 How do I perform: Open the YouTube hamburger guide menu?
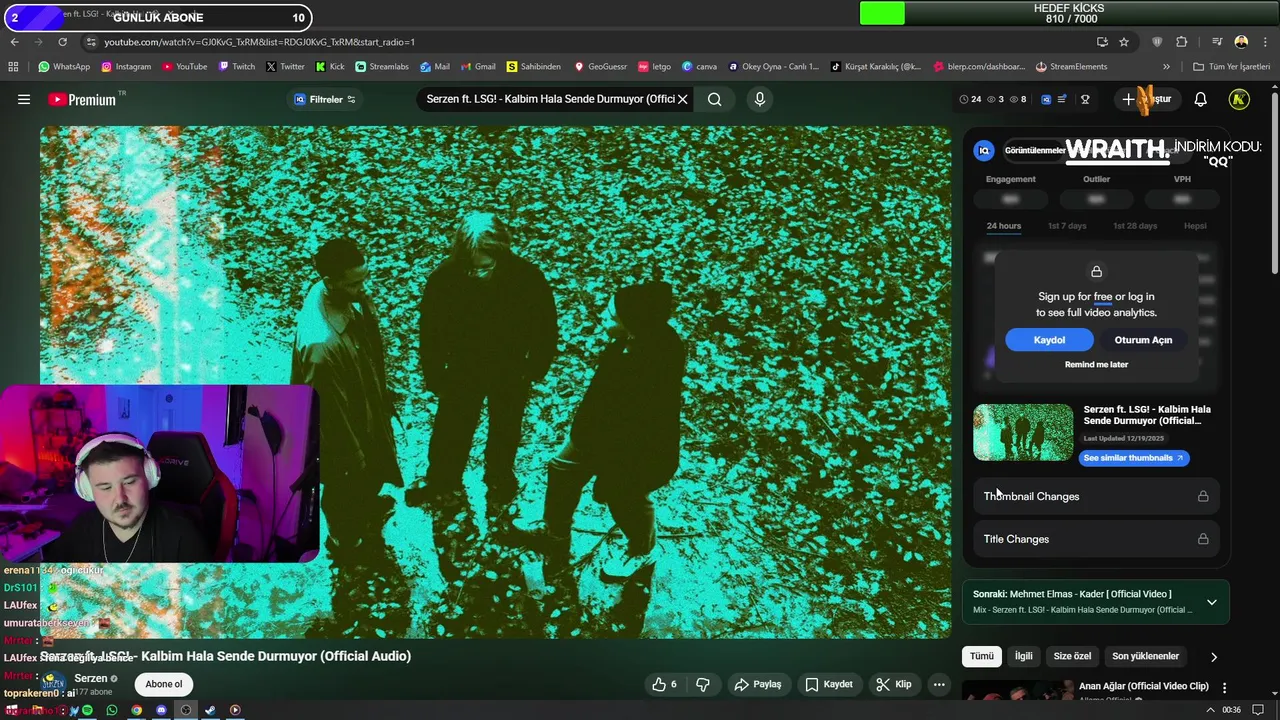click(24, 99)
